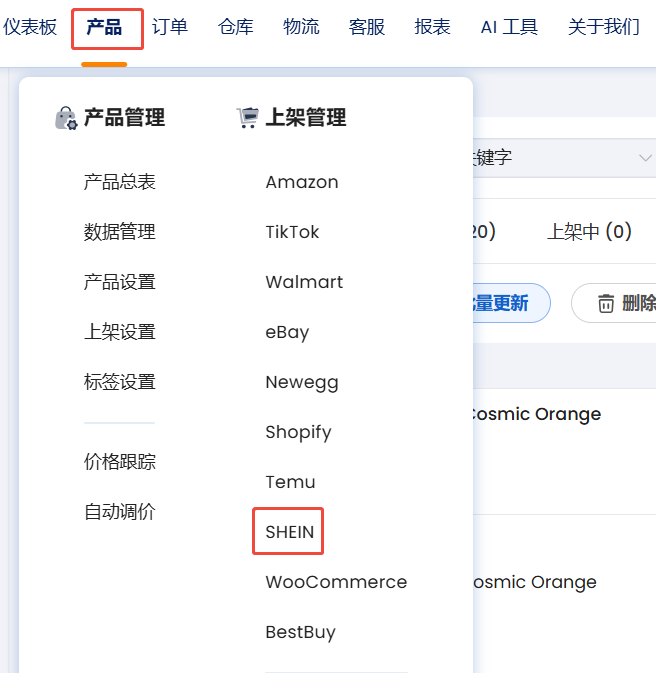
Task: Open the TikTok listing entry
Action: coord(292,232)
